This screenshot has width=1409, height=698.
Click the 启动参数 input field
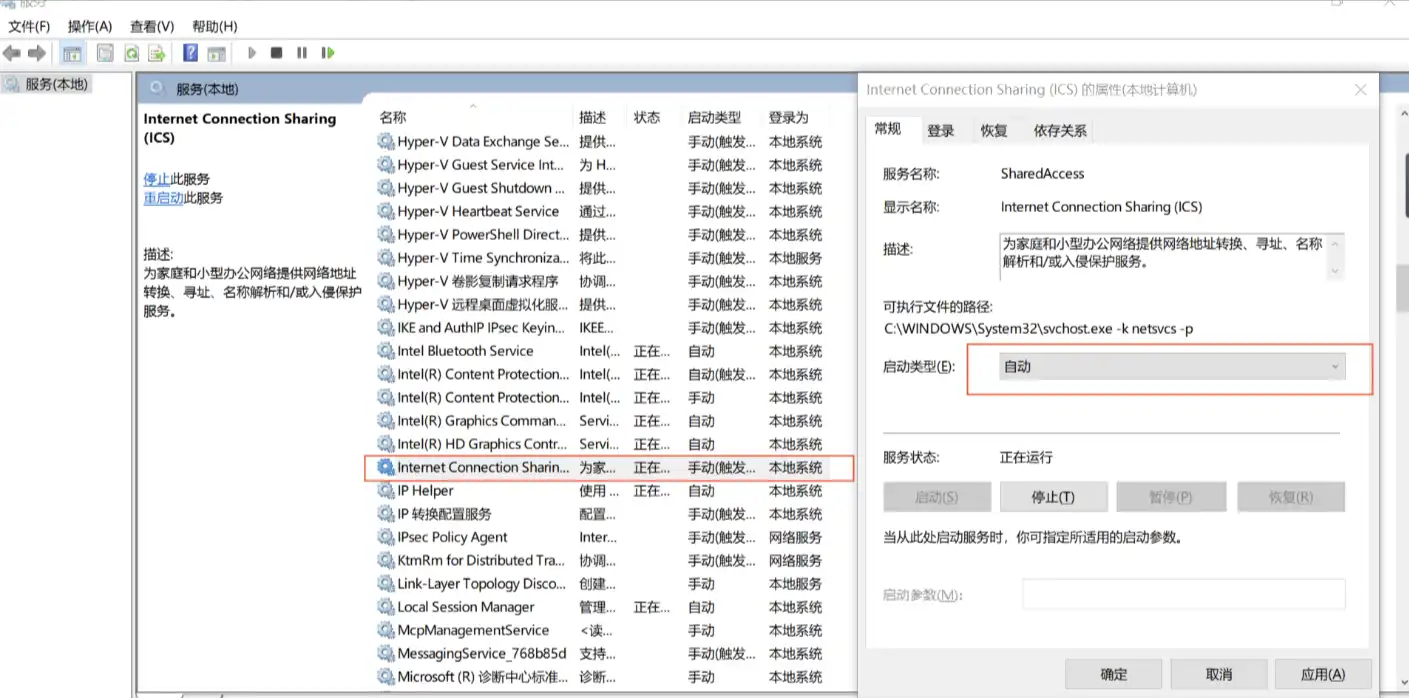[1184, 595]
